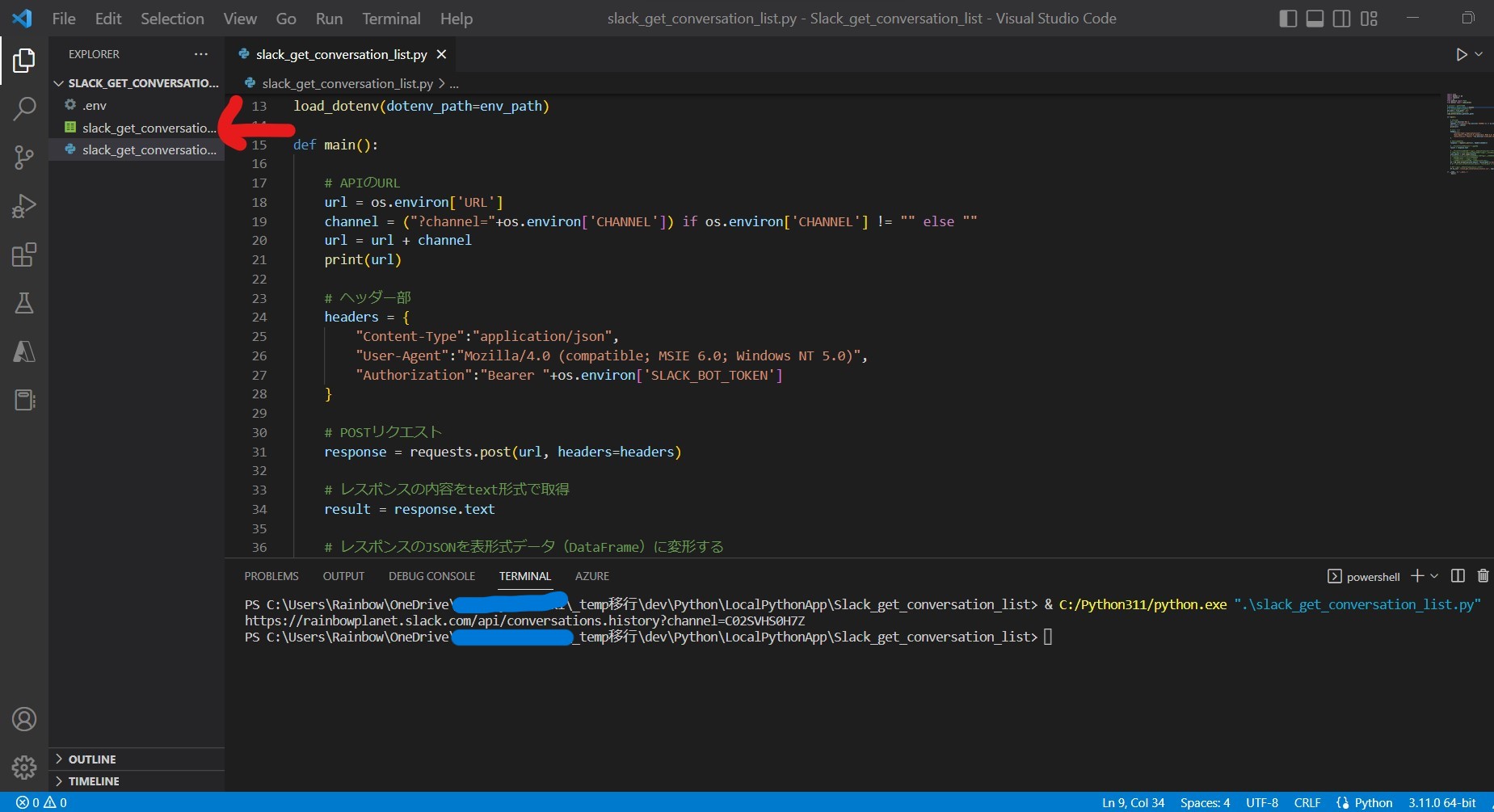Select the 3.11.0 64-bit interpreter
This screenshot has height=812, width=1494.
pyautogui.click(x=1442, y=802)
